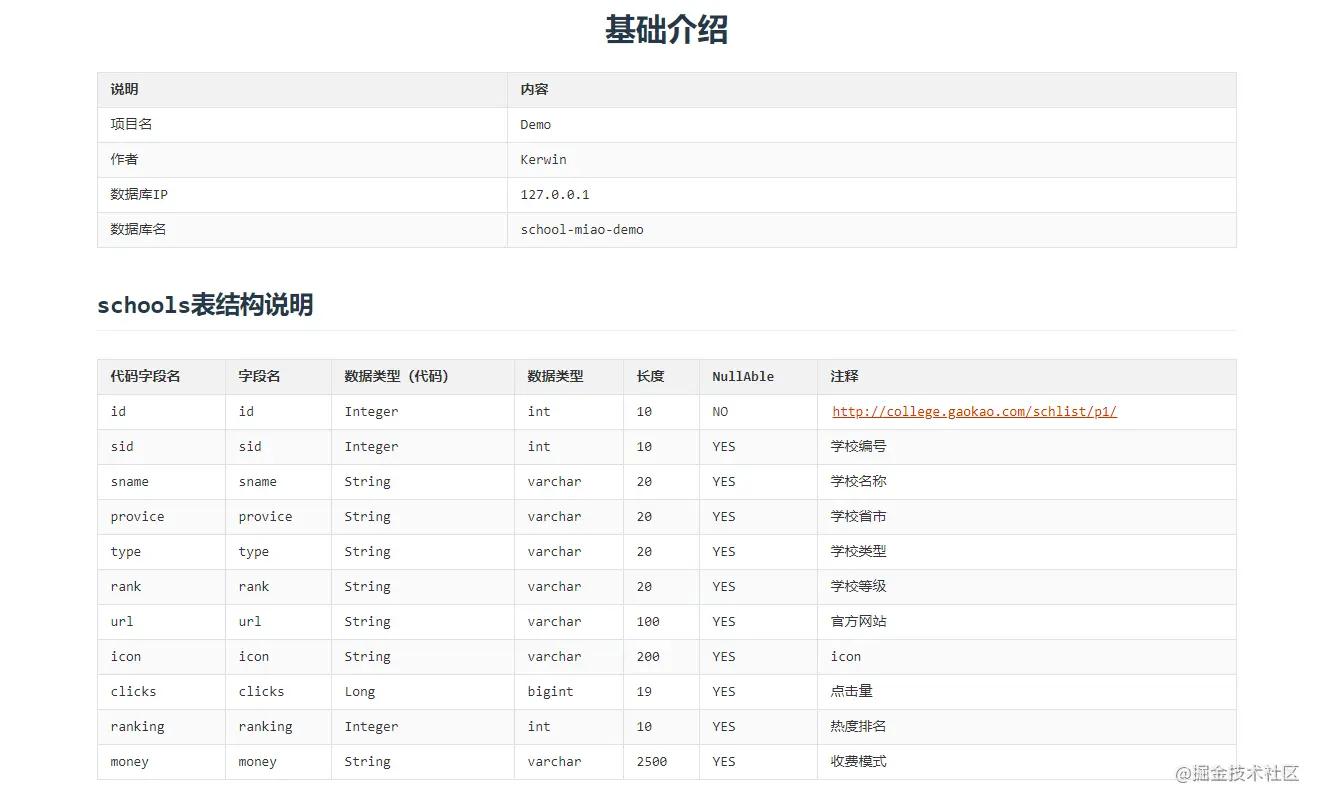
Task: Click the 基础介绍 page heading
Action: coord(665,30)
